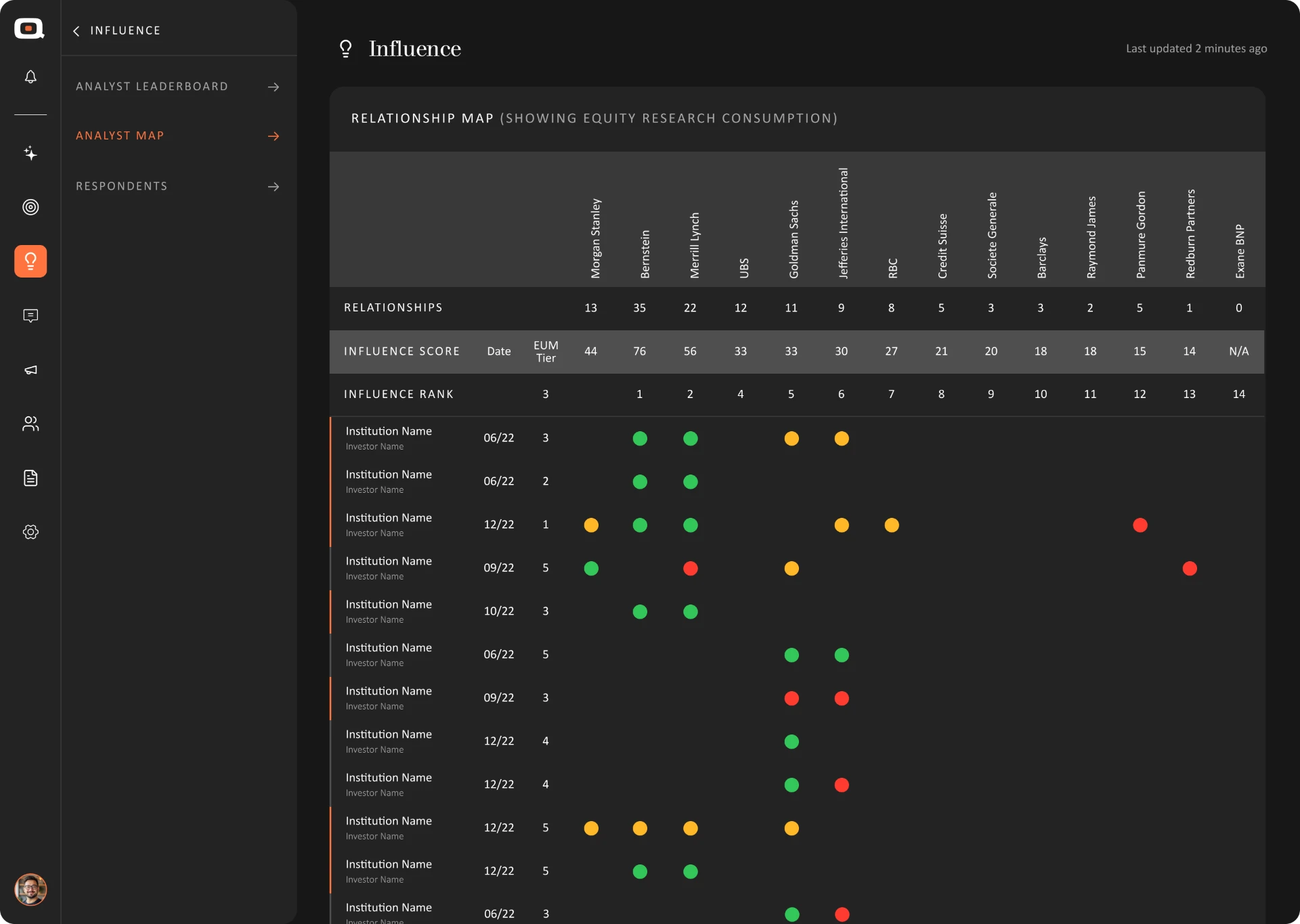Click the yellow RBC dot
Viewport: 1300px width, 924px height.
coord(892,525)
